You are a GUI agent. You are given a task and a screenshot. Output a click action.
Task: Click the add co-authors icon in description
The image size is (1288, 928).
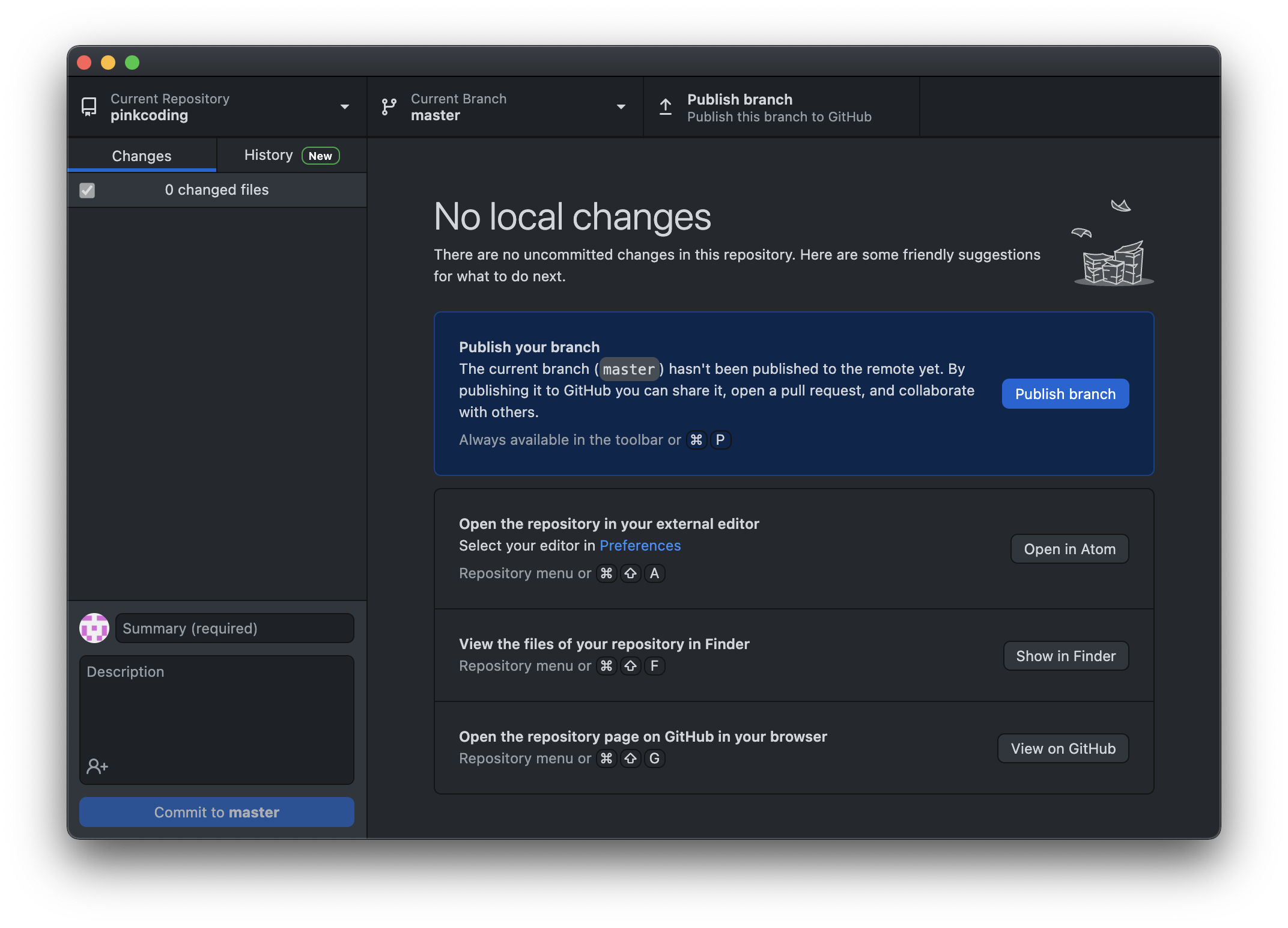click(97, 766)
